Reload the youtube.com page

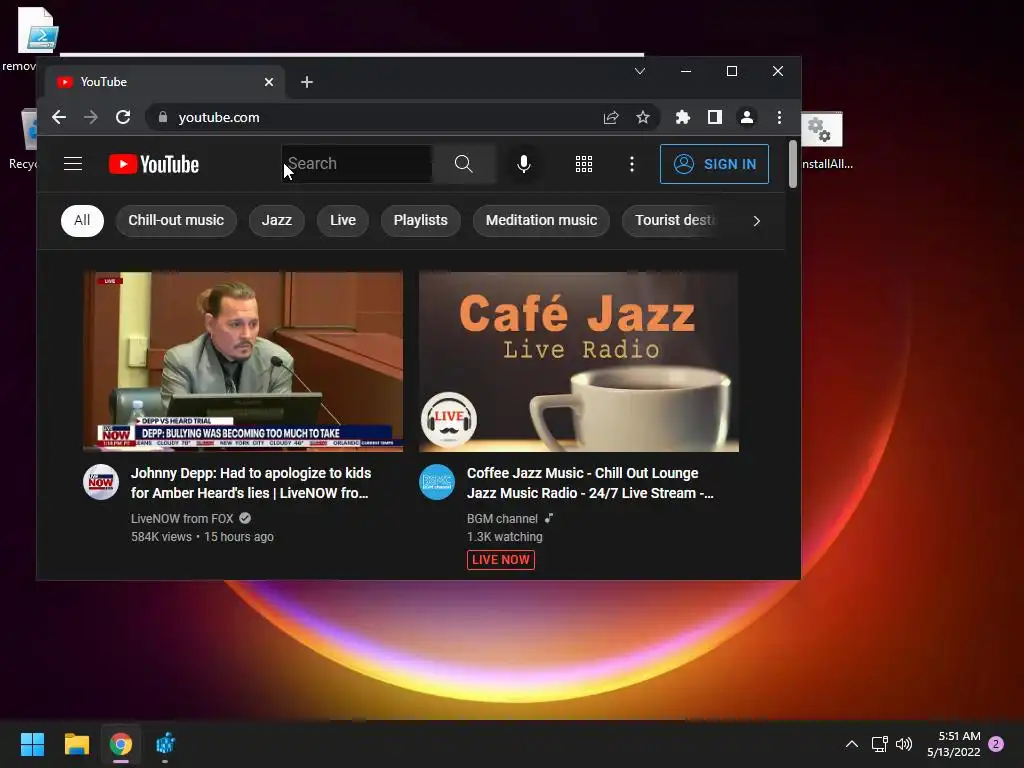(x=123, y=117)
